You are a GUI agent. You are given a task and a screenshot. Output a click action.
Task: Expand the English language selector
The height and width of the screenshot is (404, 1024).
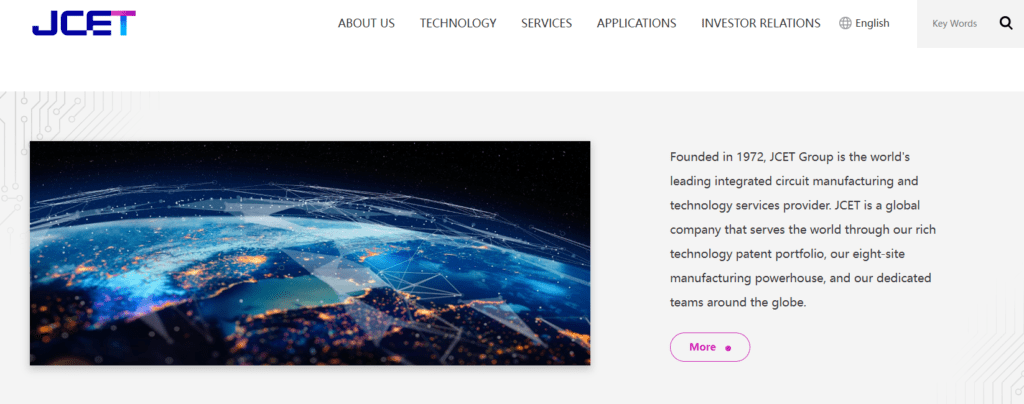872,23
